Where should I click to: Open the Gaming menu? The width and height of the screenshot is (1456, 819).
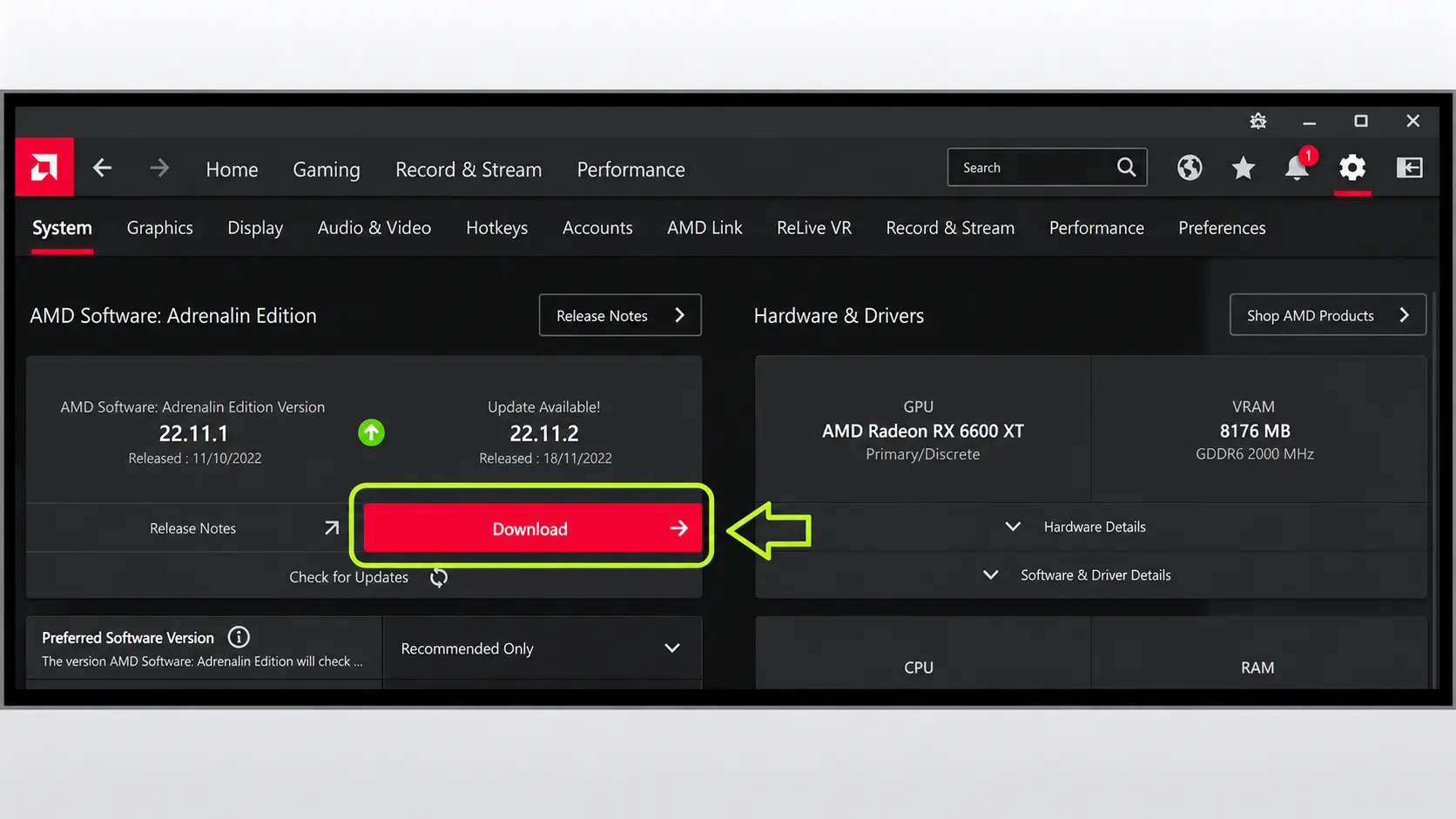coord(327,170)
